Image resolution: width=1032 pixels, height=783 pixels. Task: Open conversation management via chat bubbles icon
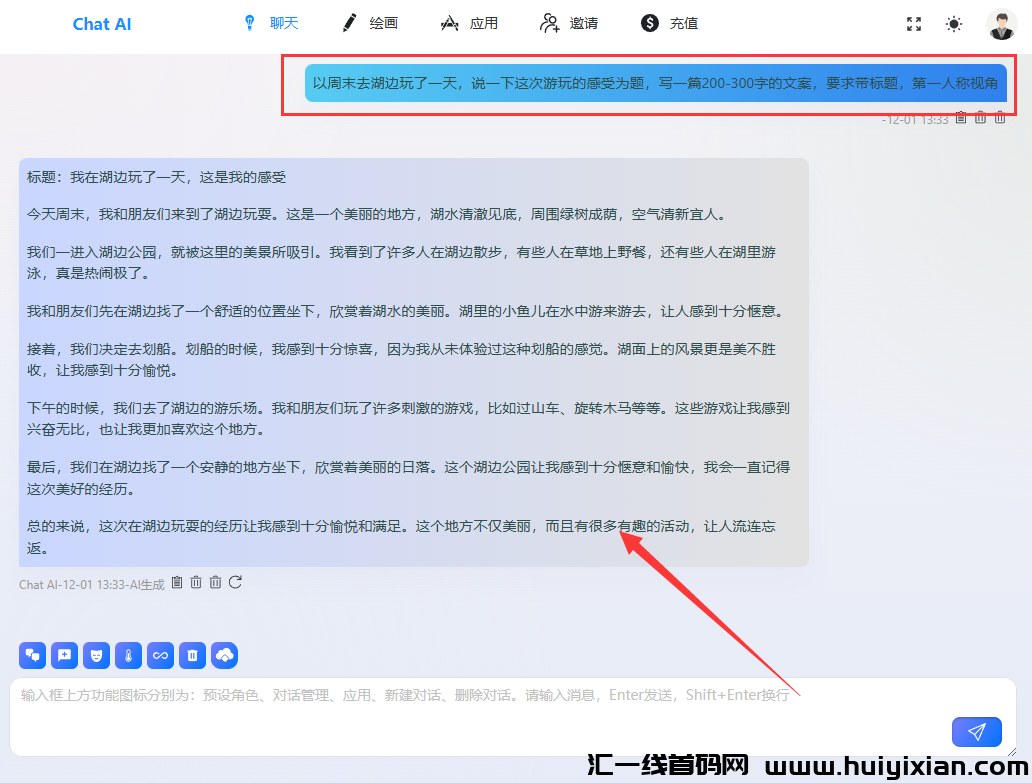click(32, 655)
